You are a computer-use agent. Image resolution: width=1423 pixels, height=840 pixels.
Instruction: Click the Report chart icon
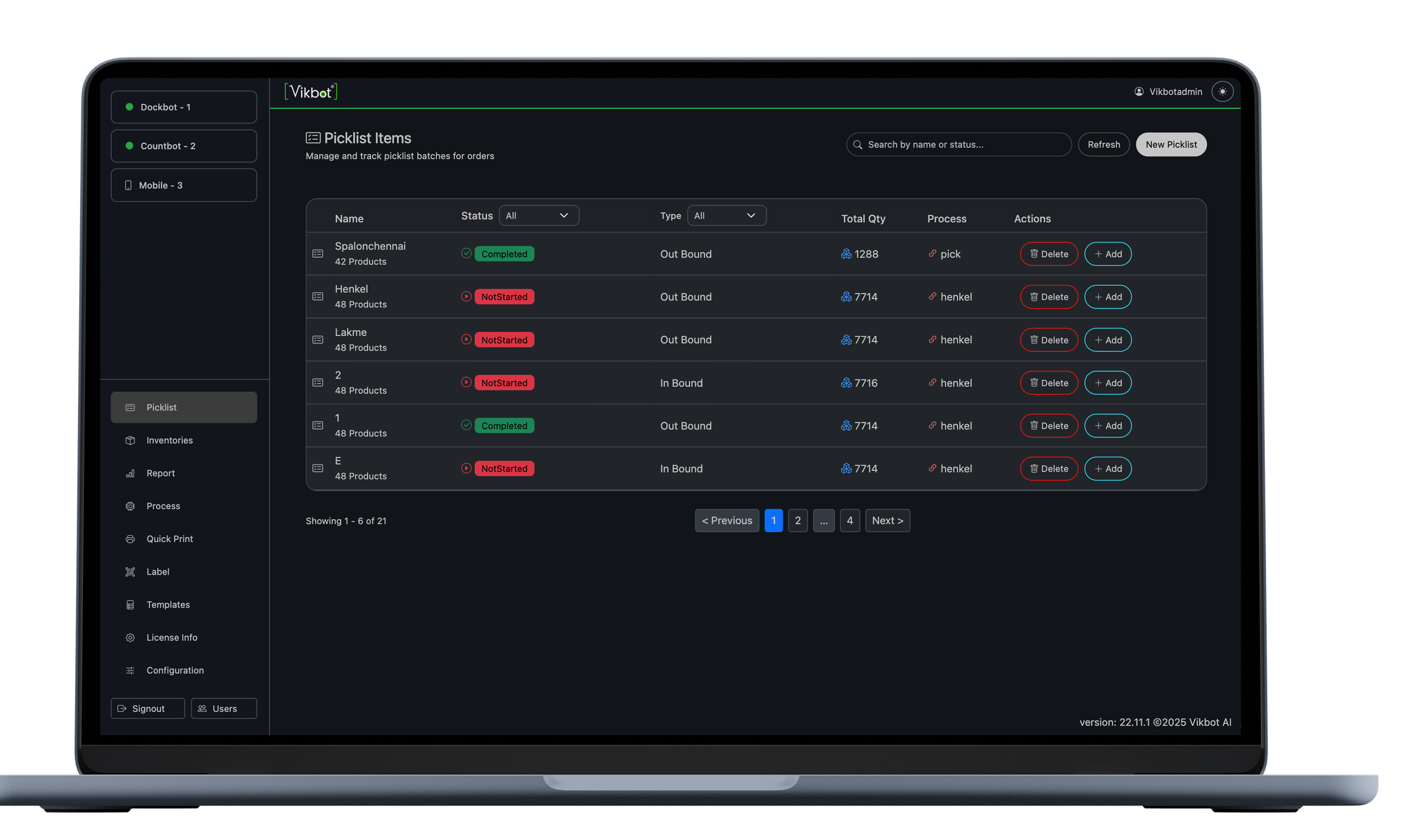[130, 472]
